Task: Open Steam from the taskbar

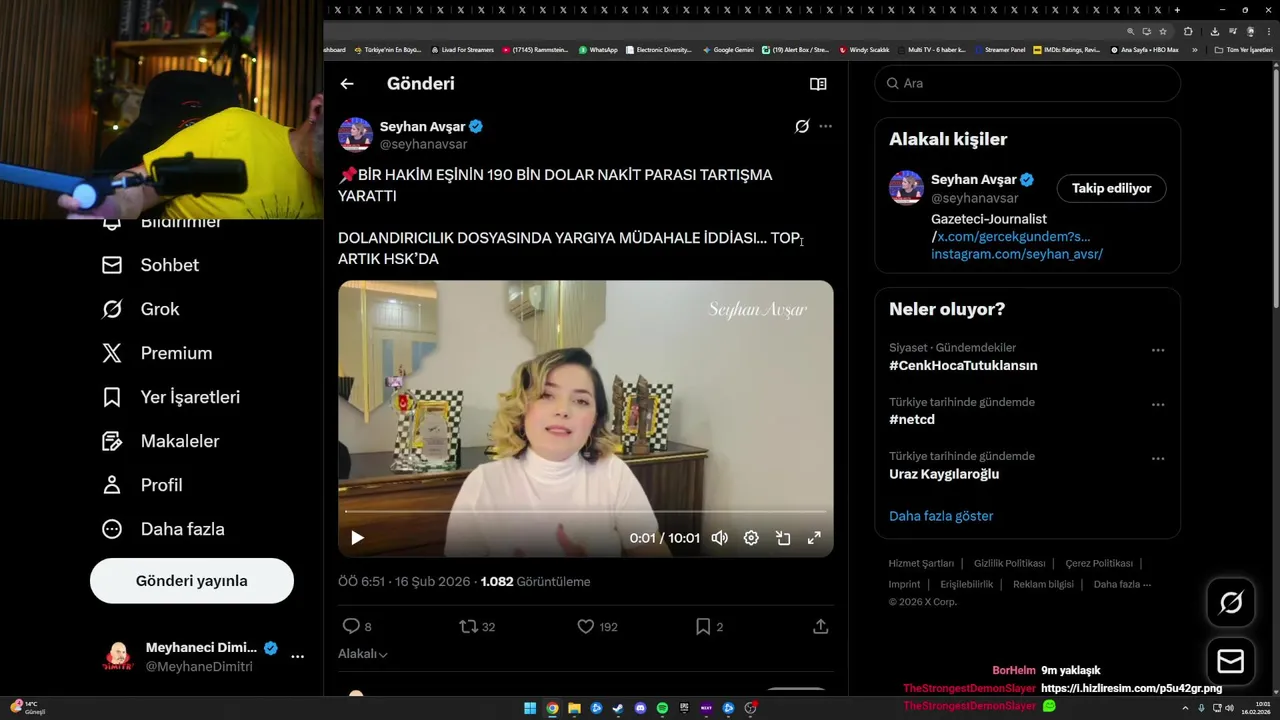Action: (x=619, y=709)
